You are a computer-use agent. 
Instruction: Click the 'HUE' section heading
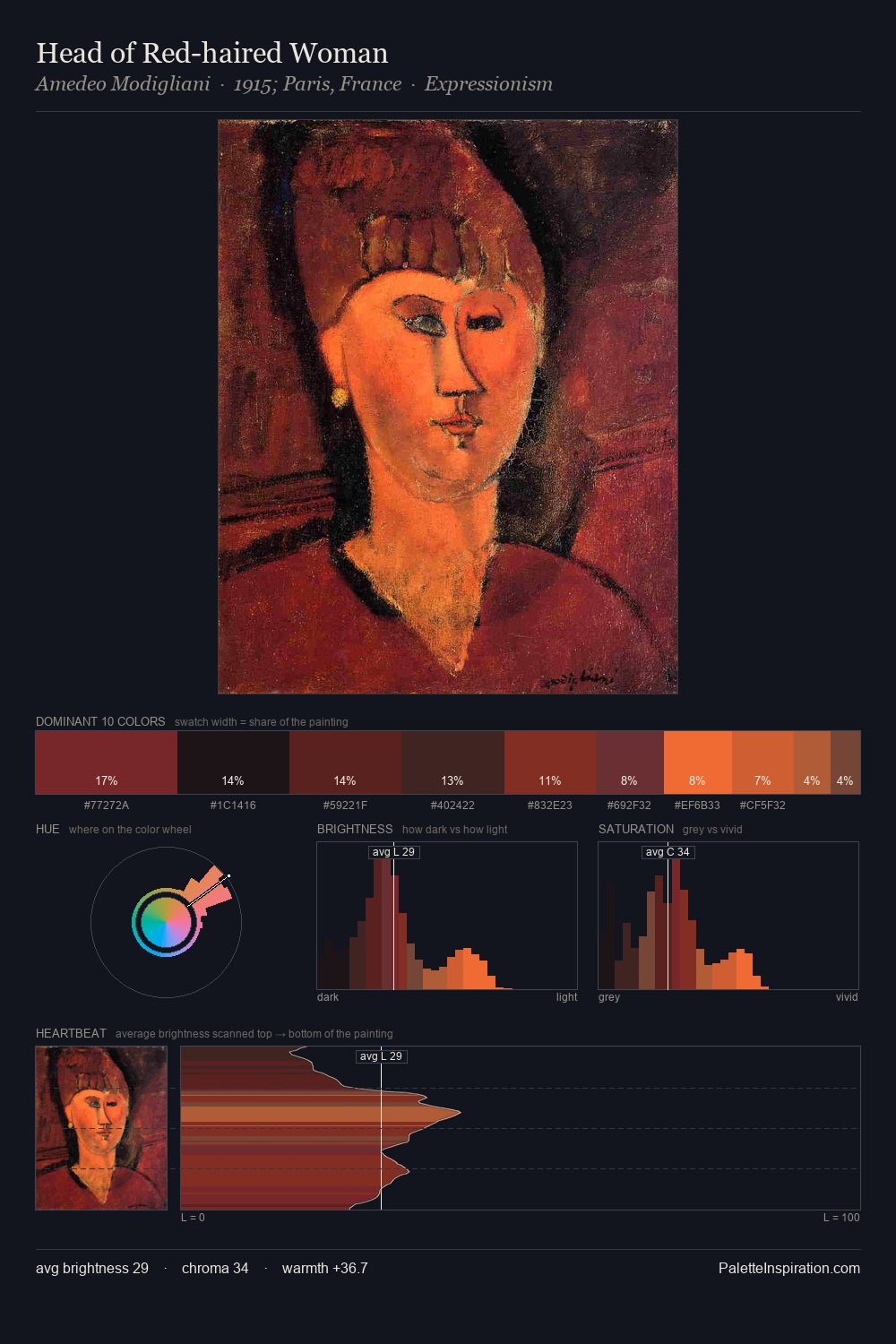47,829
